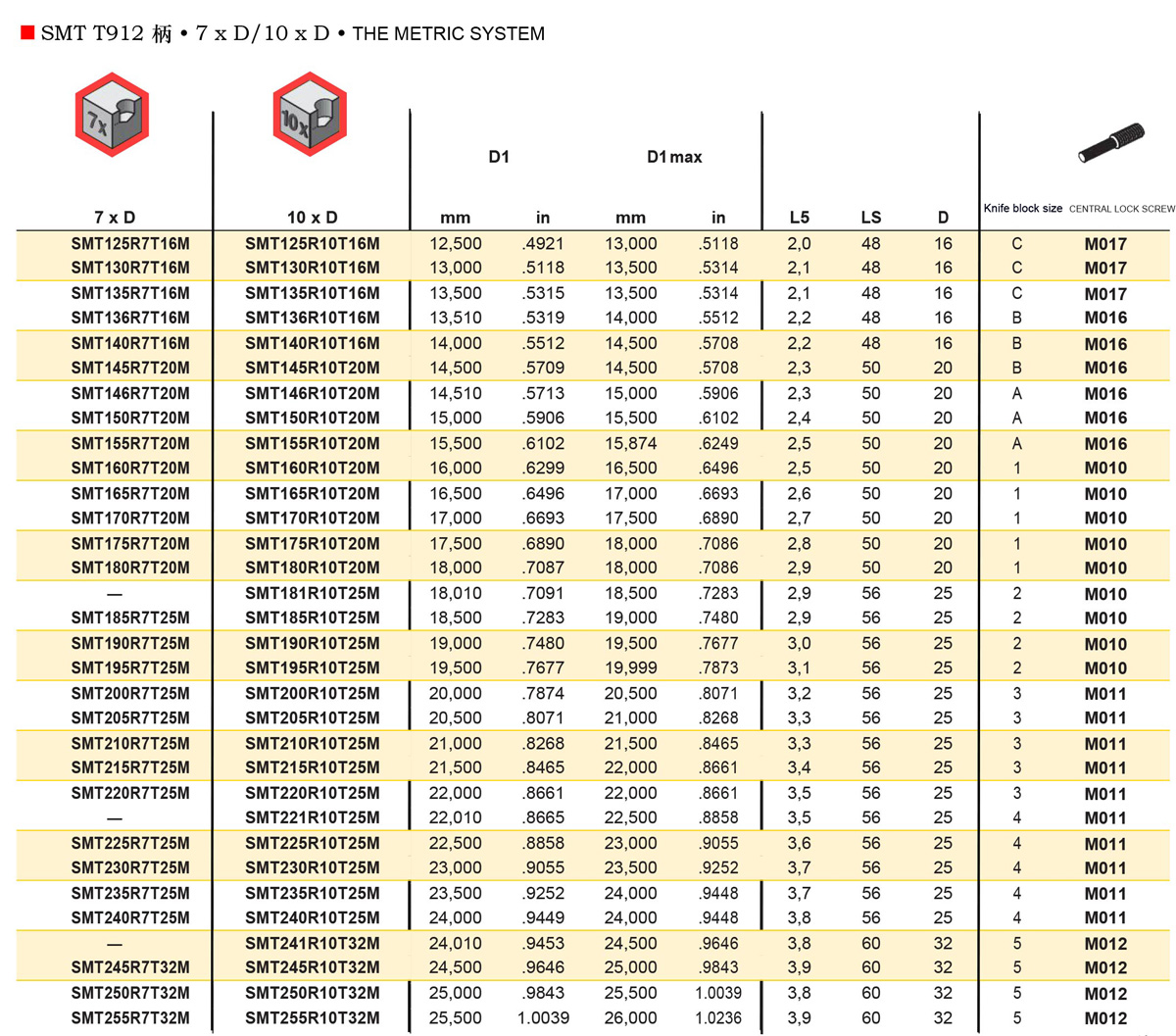Select part number SMT221R10T25M
The width and height of the screenshot is (1176, 1036).
313,818
